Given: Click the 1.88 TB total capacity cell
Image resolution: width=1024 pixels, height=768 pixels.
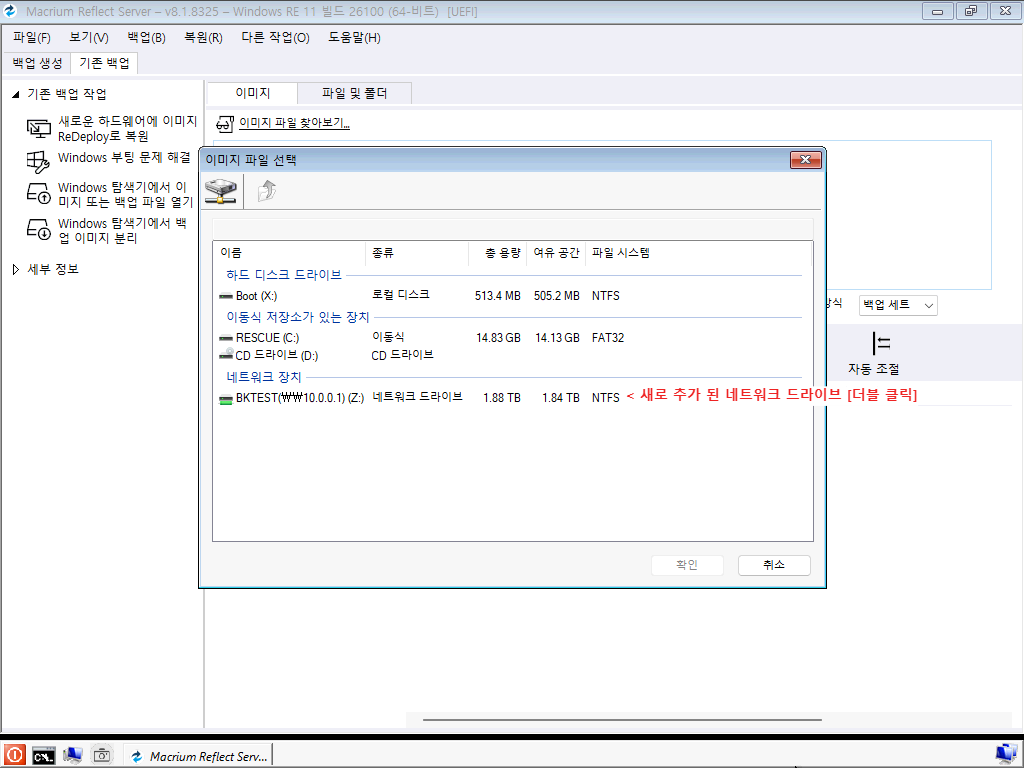Looking at the screenshot, I should pos(502,398).
